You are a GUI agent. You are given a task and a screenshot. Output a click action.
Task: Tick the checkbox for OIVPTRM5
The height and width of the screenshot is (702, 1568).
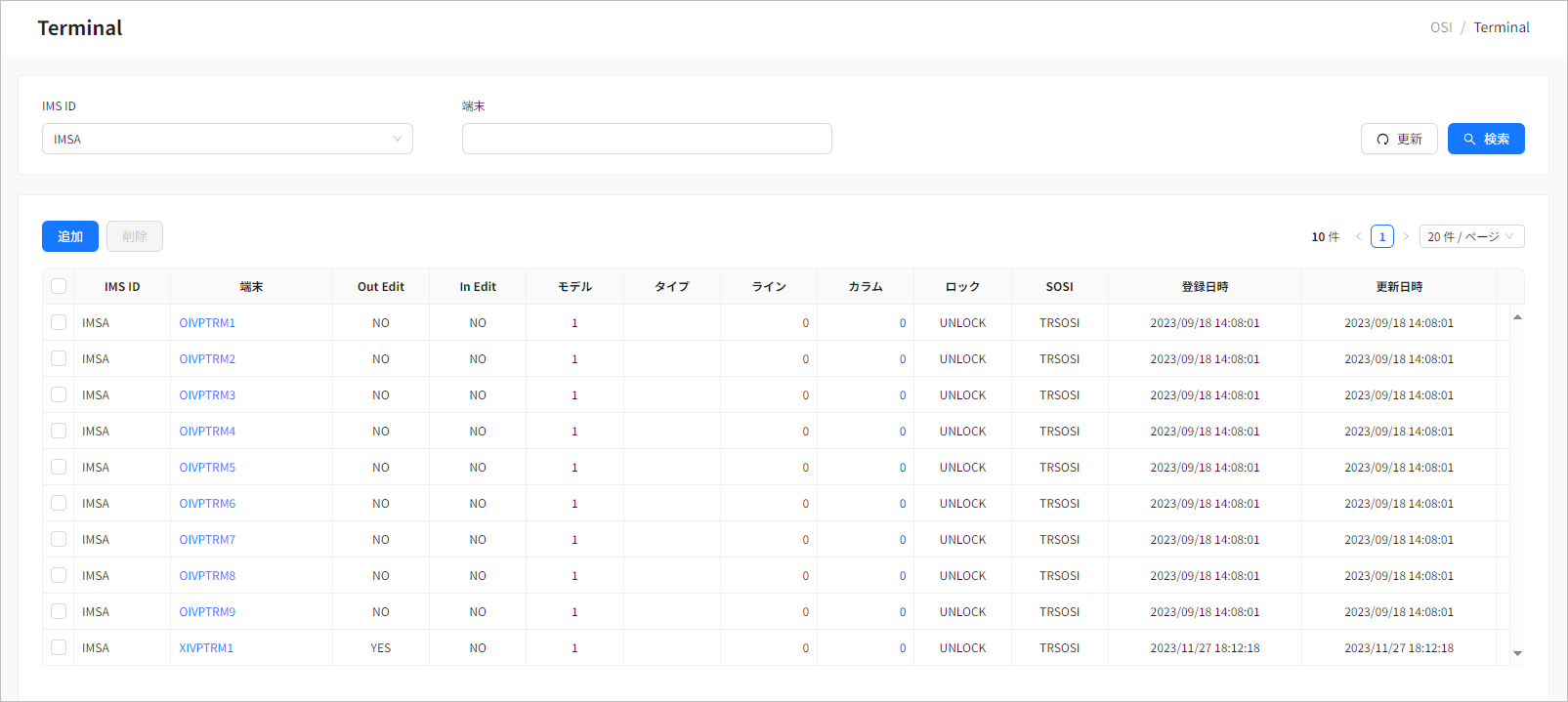click(x=59, y=467)
